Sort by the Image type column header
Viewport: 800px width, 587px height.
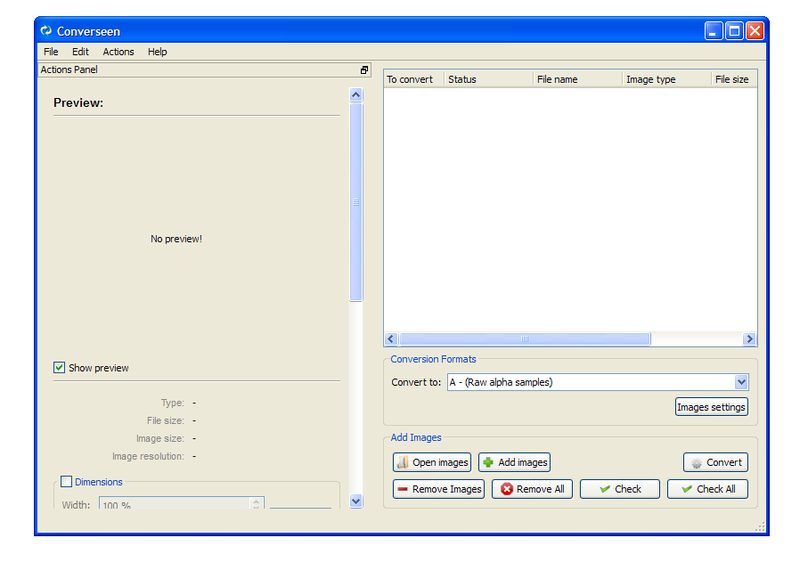(x=666, y=80)
